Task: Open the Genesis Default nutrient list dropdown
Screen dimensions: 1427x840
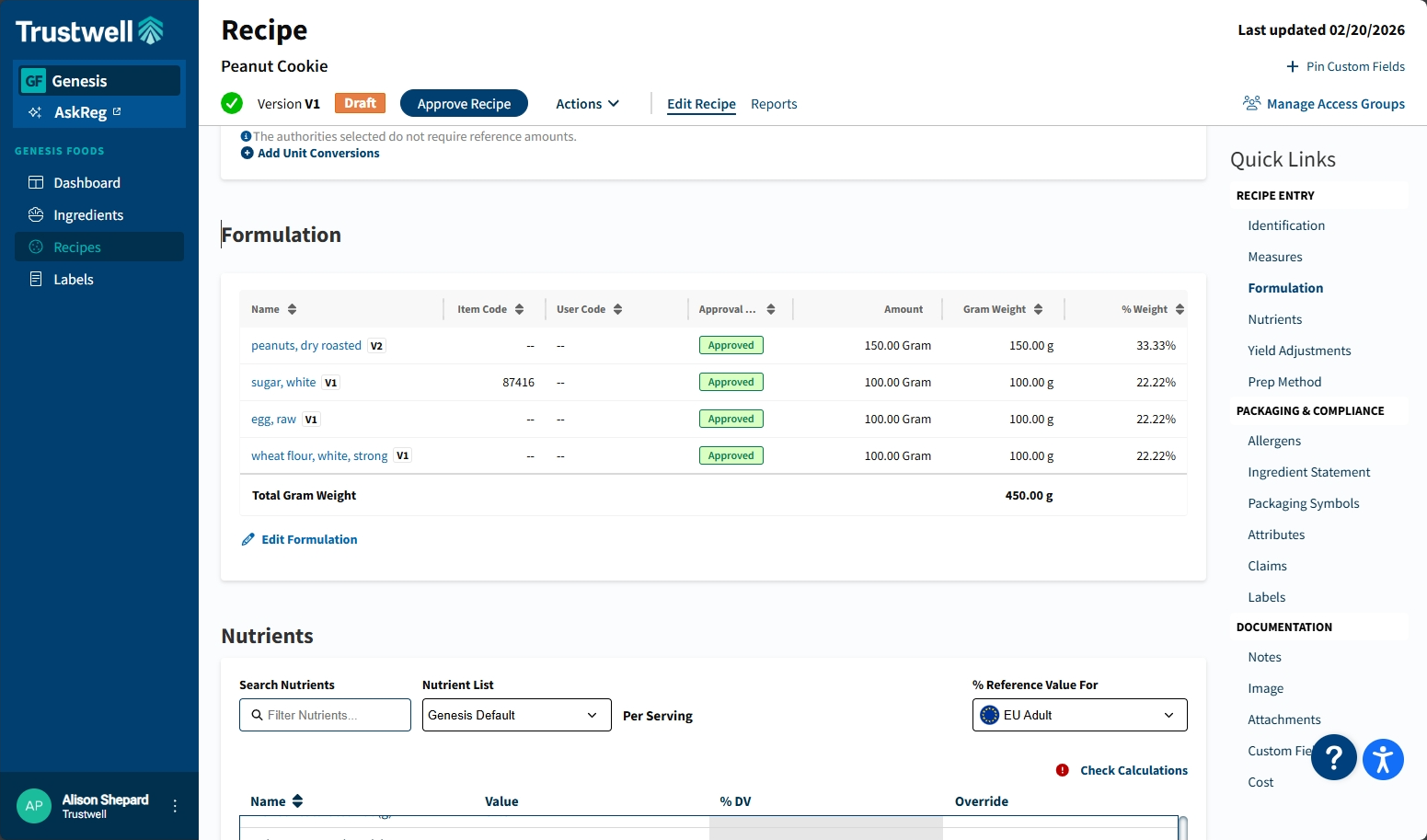Action: [x=516, y=715]
